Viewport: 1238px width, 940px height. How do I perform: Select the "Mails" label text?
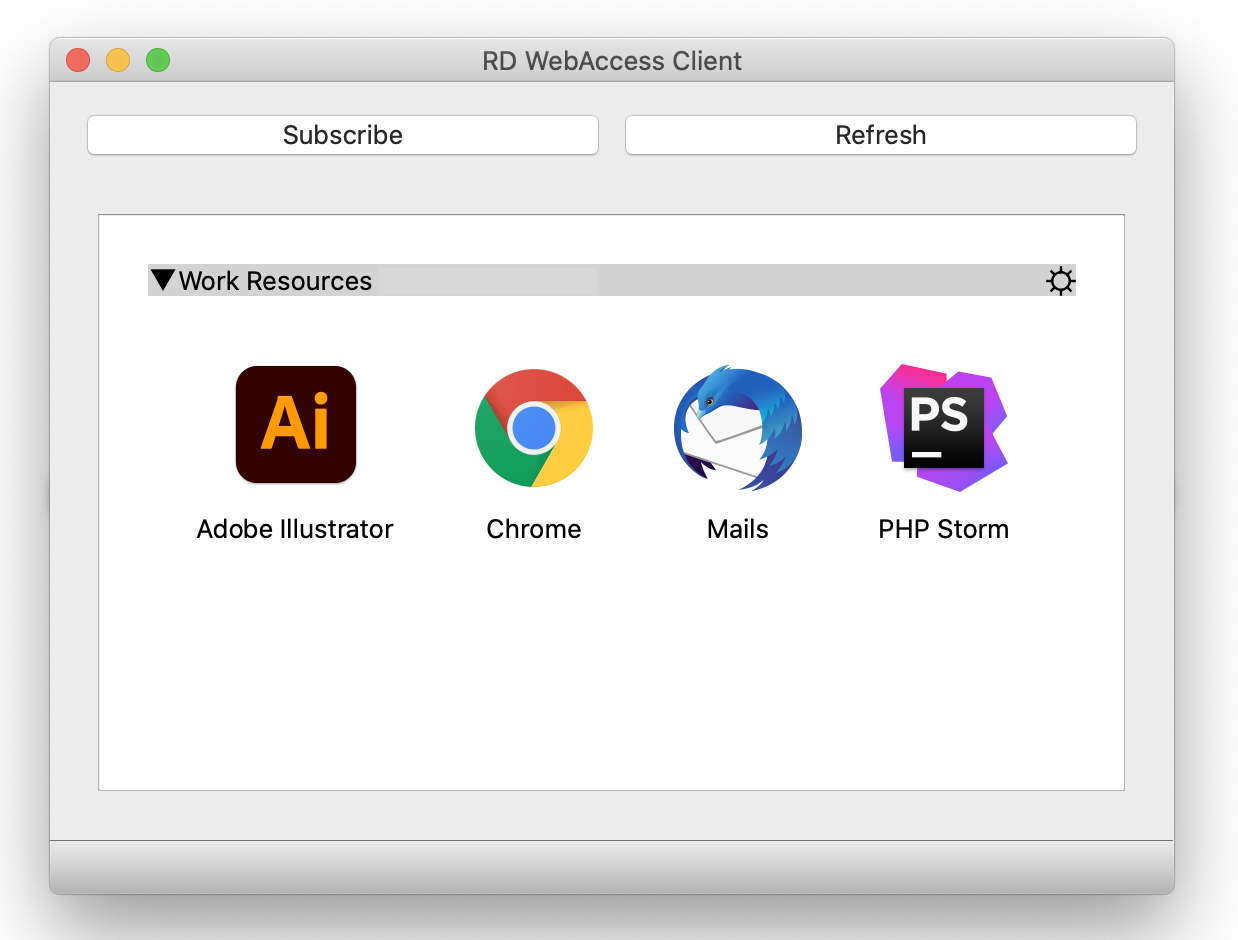(x=738, y=529)
